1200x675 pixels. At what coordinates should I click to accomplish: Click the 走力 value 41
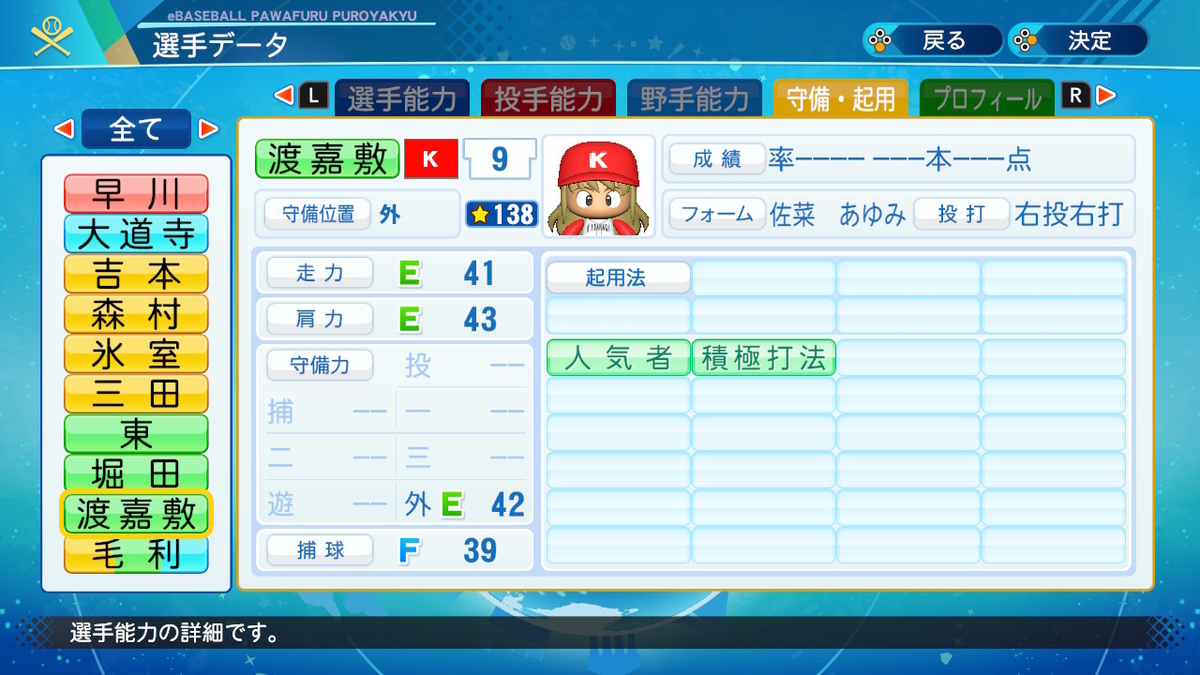coord(480,273)
